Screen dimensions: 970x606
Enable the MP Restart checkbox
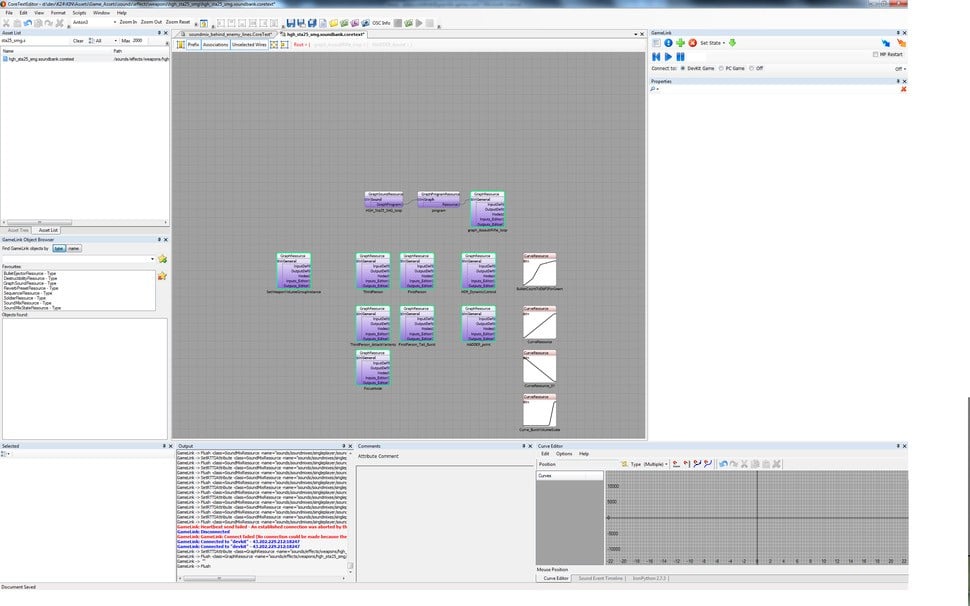point(876,55)
